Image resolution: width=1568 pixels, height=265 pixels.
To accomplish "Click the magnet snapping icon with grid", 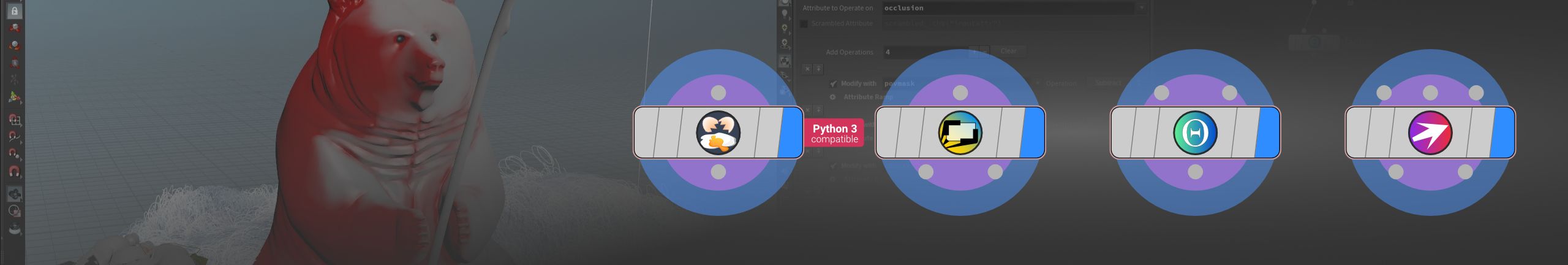I will [x=15, y=119].
